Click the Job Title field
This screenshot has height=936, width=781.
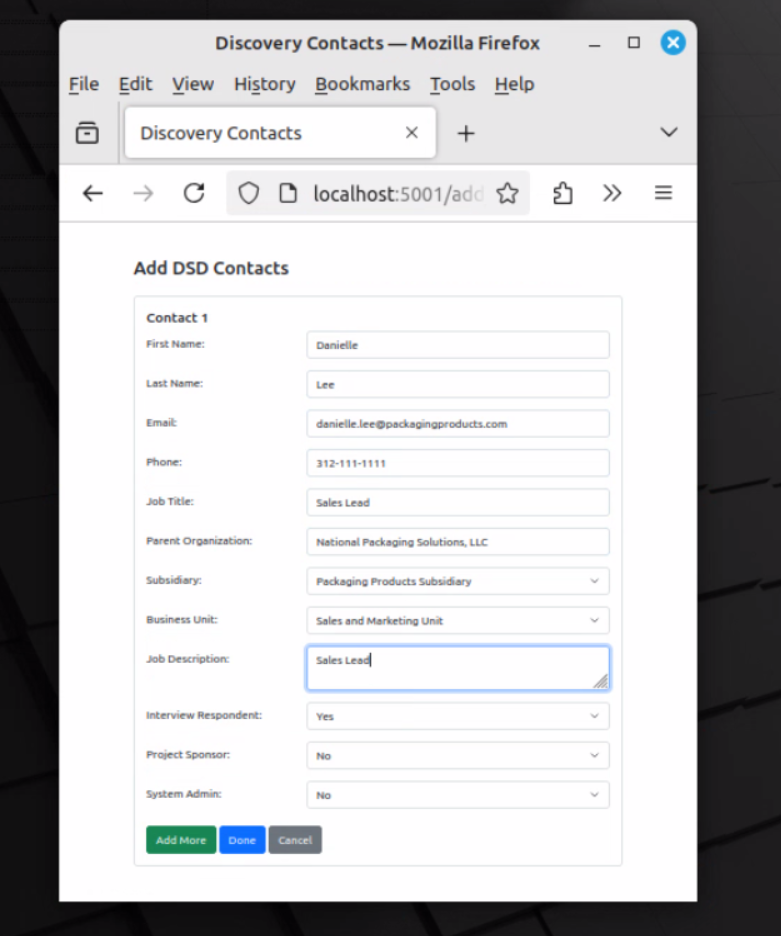tap(458, 503)
